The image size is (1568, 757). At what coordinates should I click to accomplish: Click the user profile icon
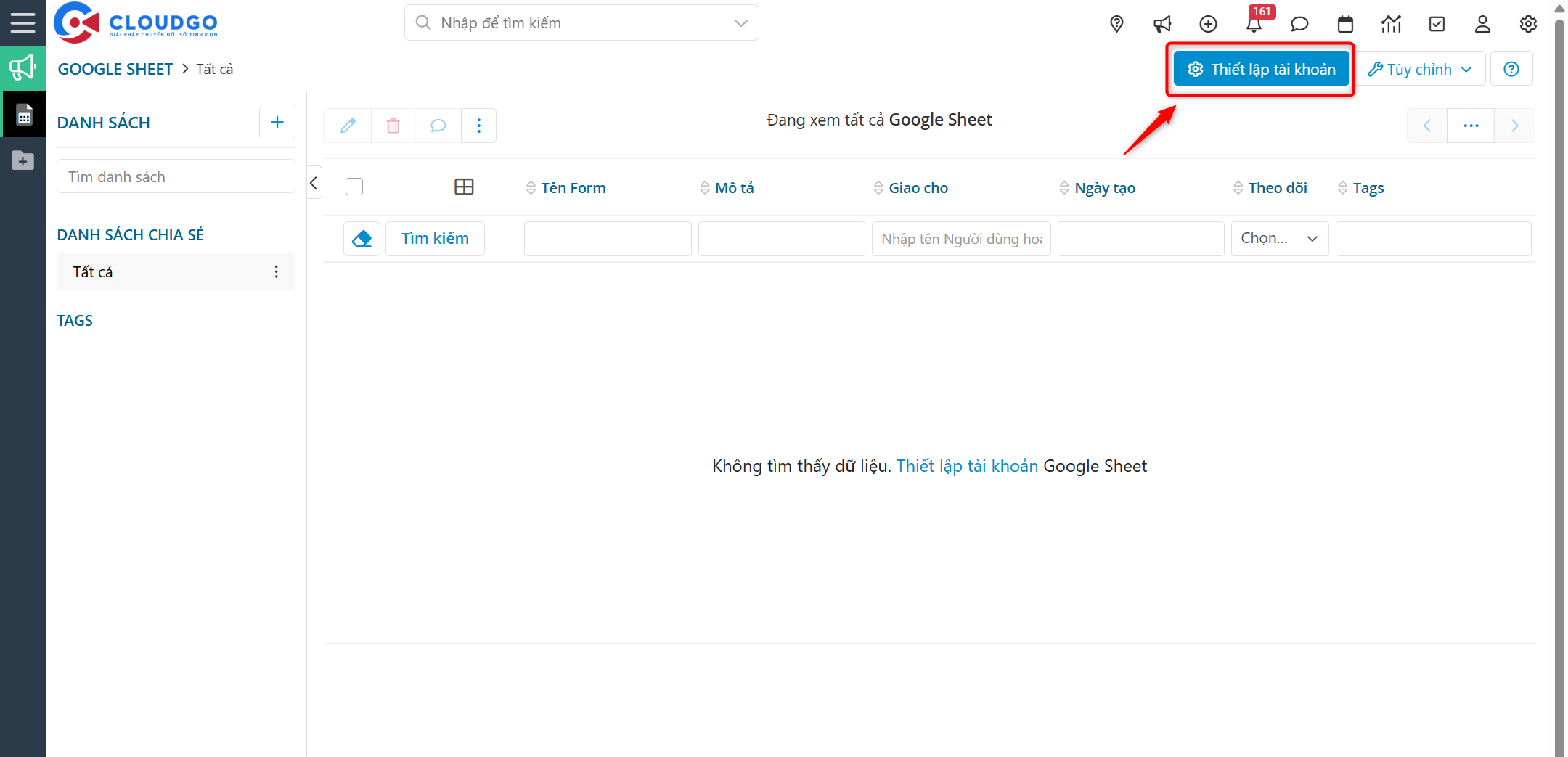pyautogui.click(x=1482, y=24)
